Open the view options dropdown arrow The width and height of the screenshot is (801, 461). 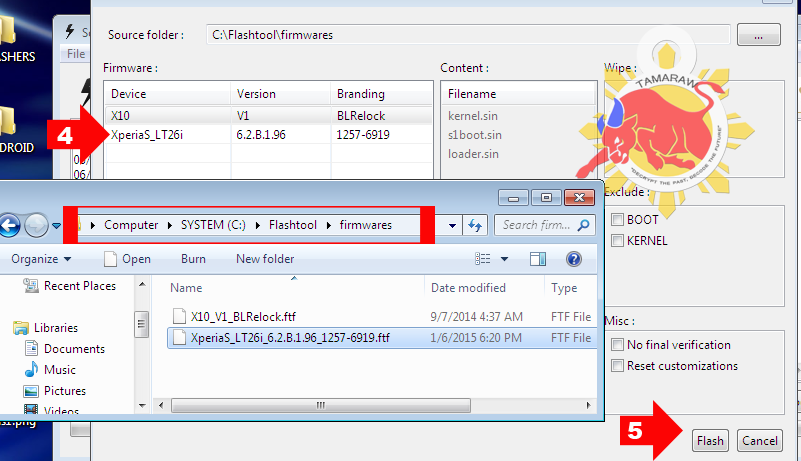504,259
